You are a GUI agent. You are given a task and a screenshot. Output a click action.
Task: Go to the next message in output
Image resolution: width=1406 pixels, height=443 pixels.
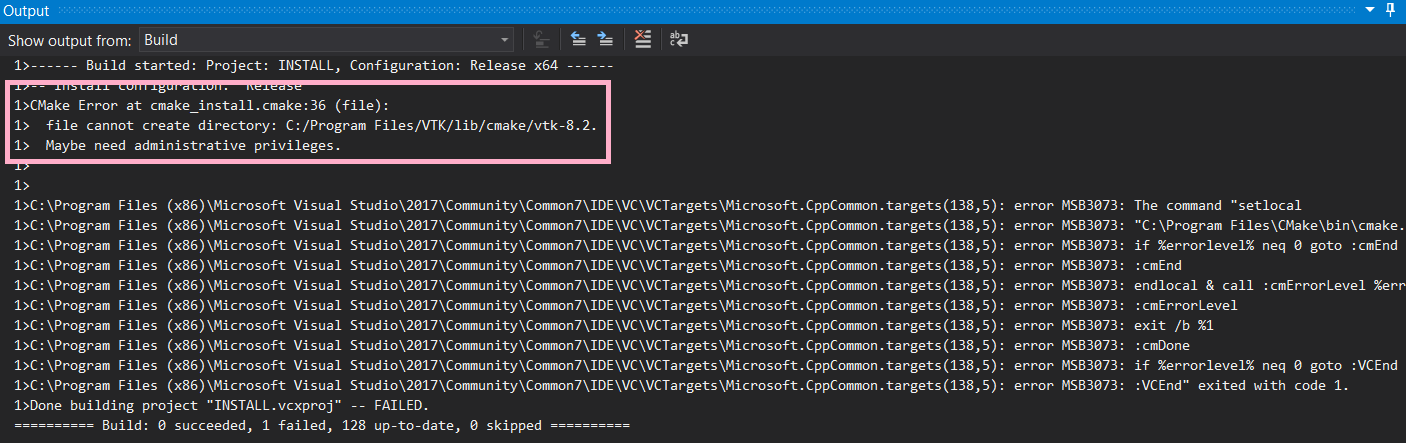tap(605, 40)
